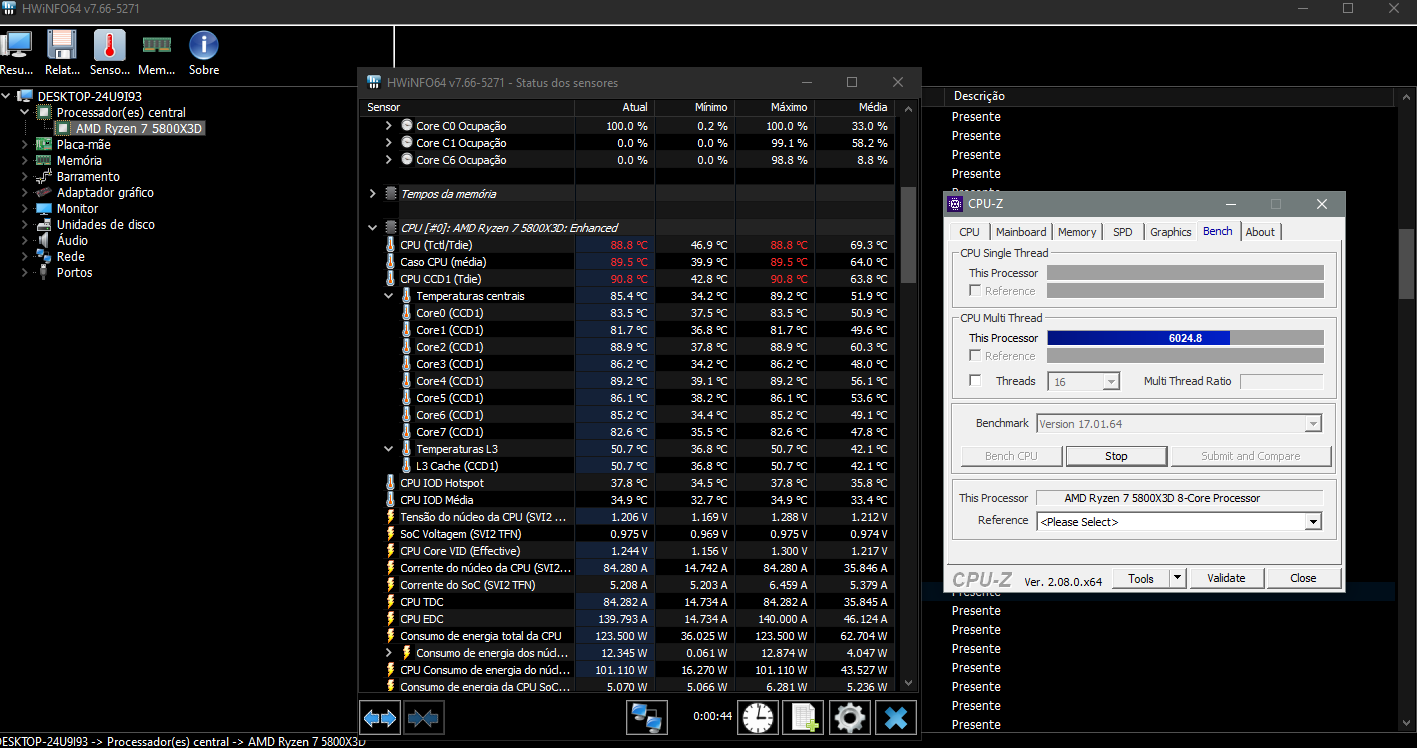Click thermometer icon of L3 Cache (CCD1) row

pos(407,466)
